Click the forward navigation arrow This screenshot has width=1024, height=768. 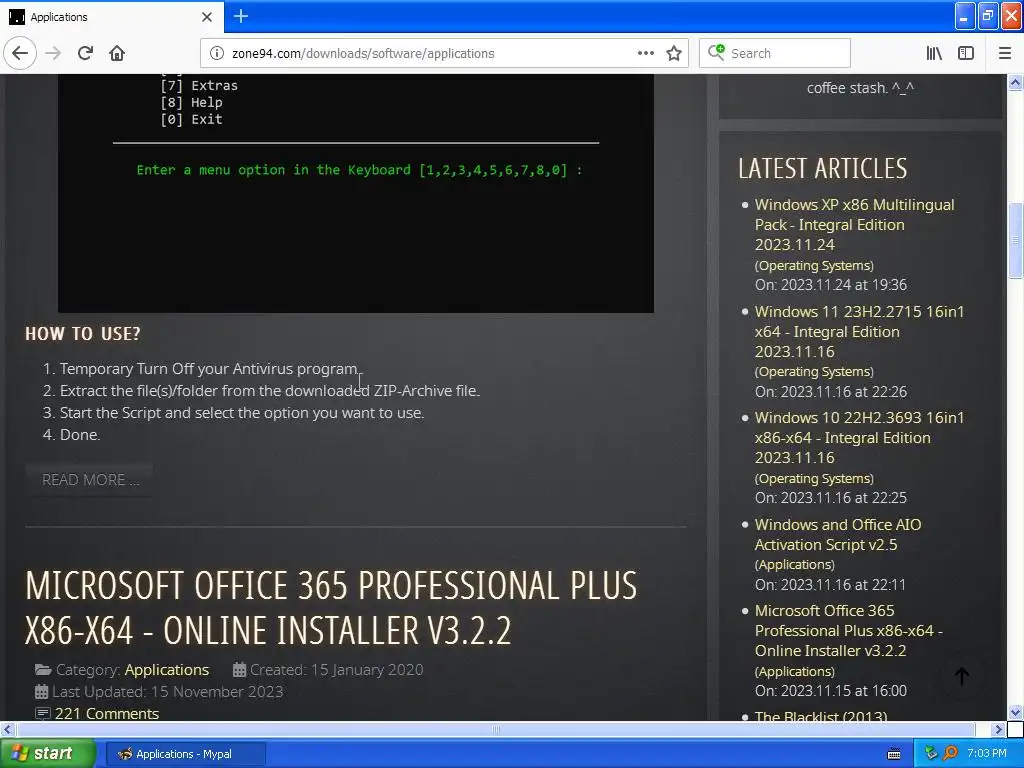[x=53, y=53]
